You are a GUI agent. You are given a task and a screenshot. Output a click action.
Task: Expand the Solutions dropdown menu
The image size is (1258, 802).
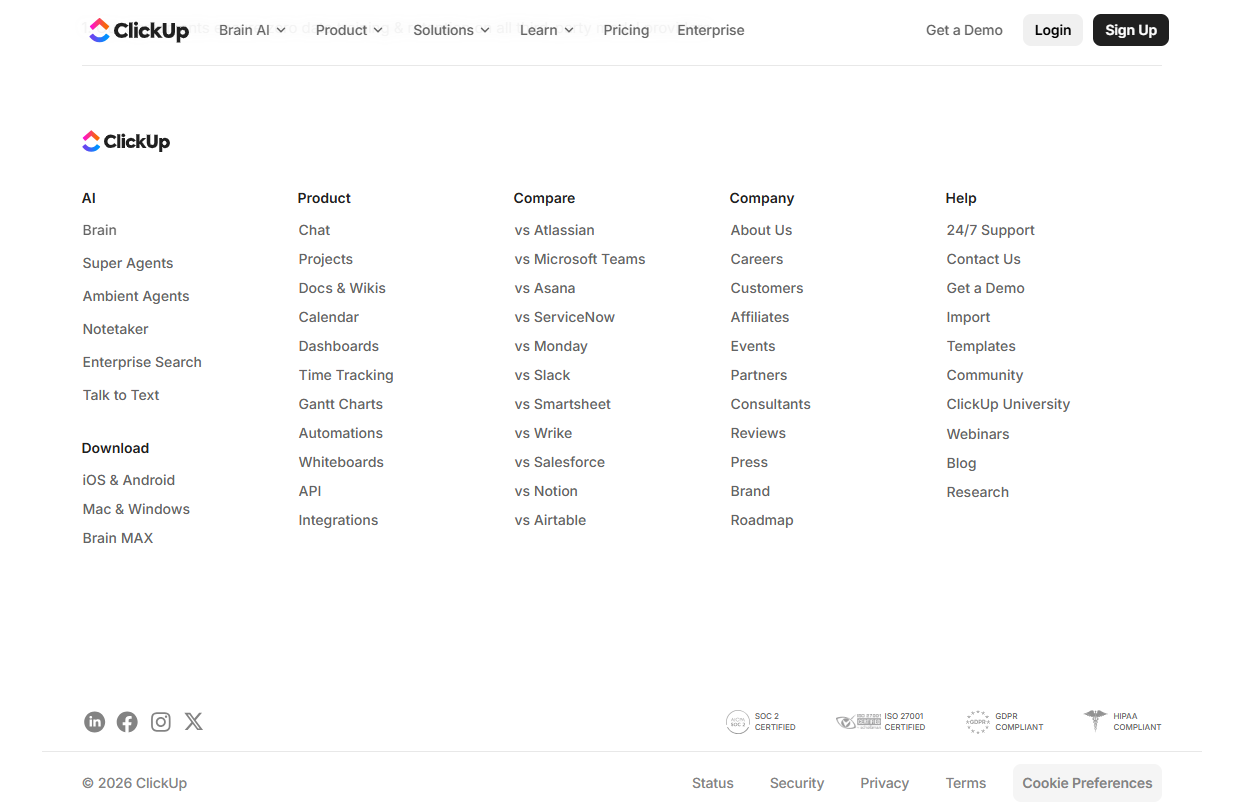coord(451,30)
